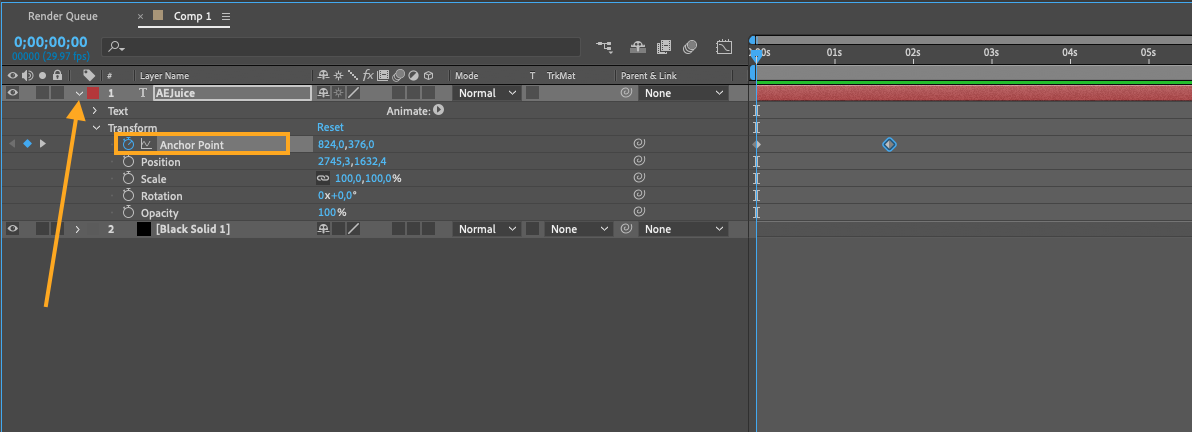
Task: Open the AEJuice Parent & Link dropdown
Action: [x=683, y=93]
